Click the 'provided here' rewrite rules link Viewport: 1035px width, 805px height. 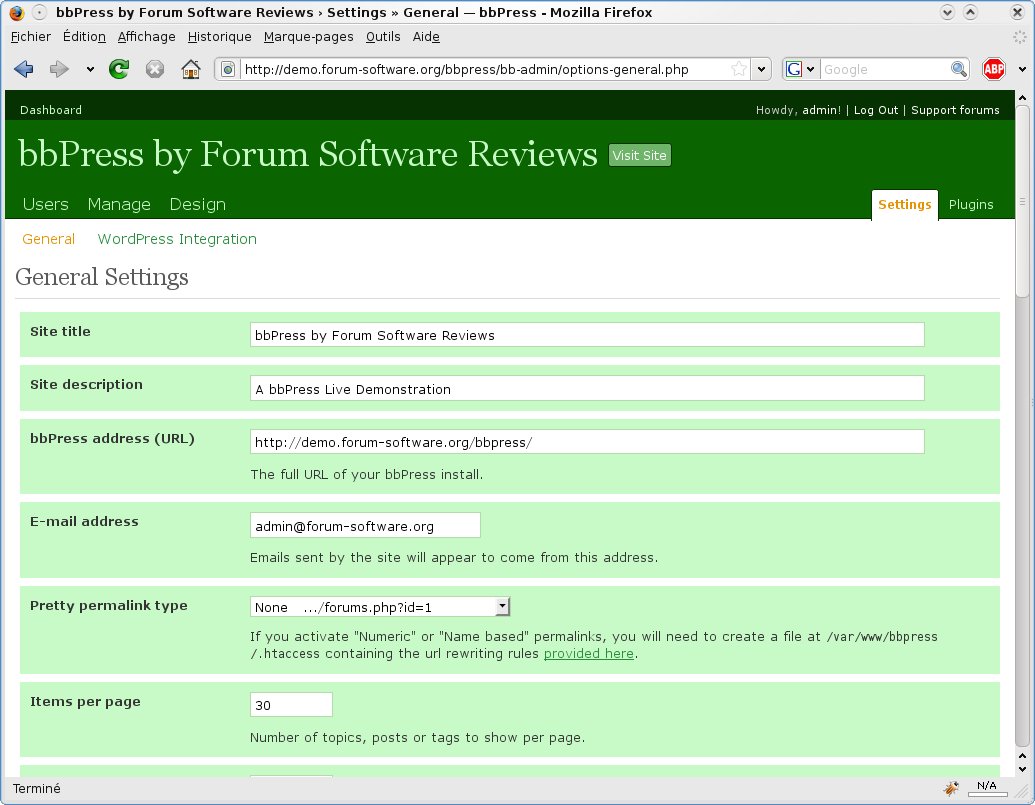pyautogui.click(x=589, y=653)
